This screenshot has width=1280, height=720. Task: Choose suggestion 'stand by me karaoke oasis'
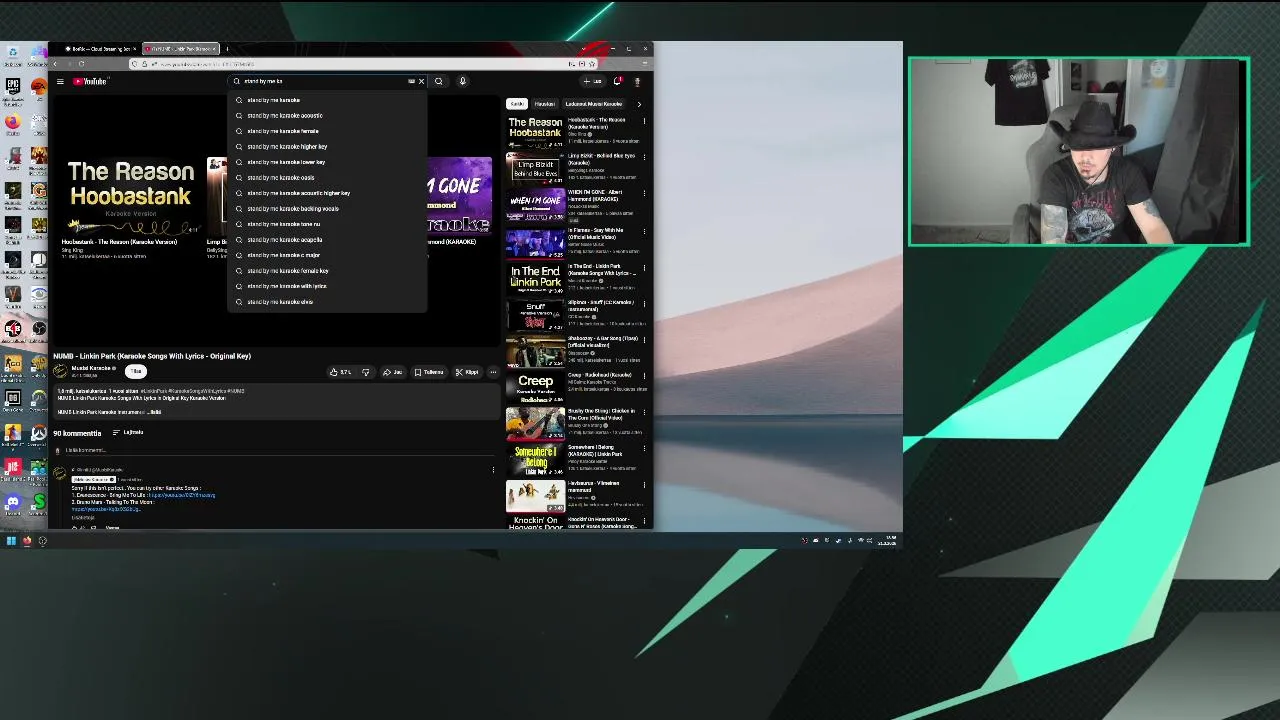coord(328,177)
